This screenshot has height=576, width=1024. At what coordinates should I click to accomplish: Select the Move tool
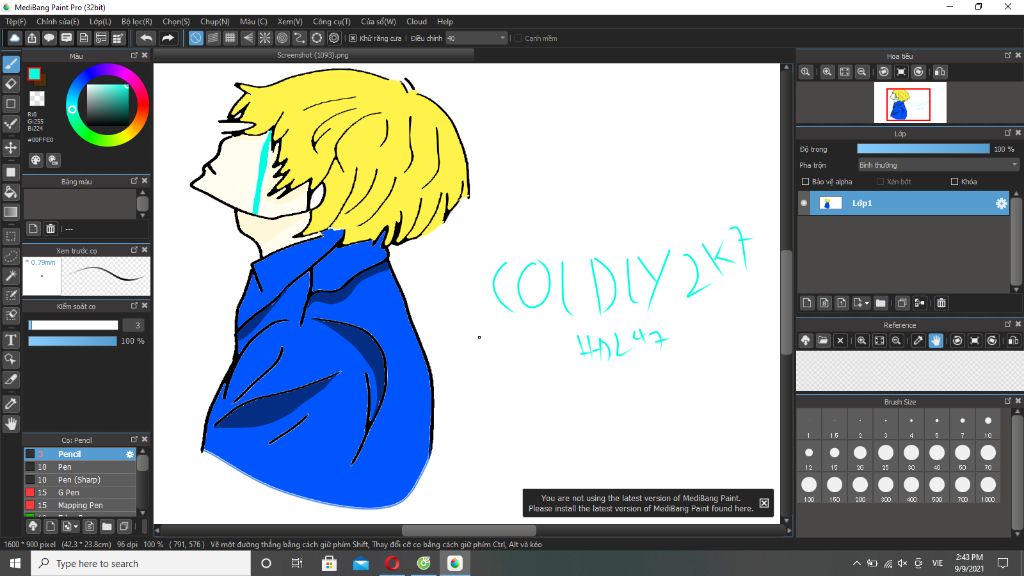pyautogui.click(x=11, y=148)
